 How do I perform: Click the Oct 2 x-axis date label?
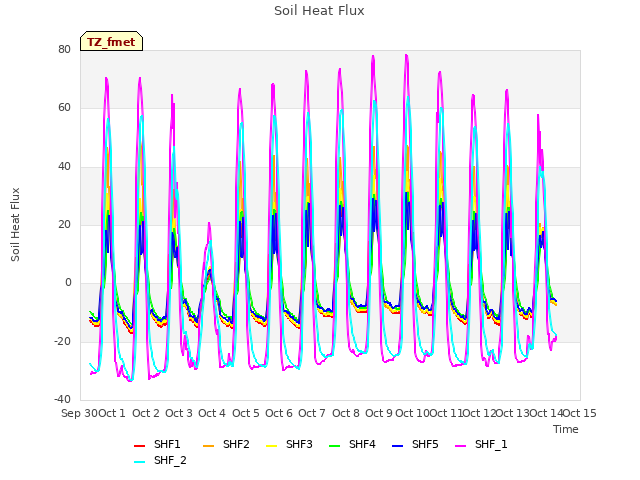coord(146,413)
